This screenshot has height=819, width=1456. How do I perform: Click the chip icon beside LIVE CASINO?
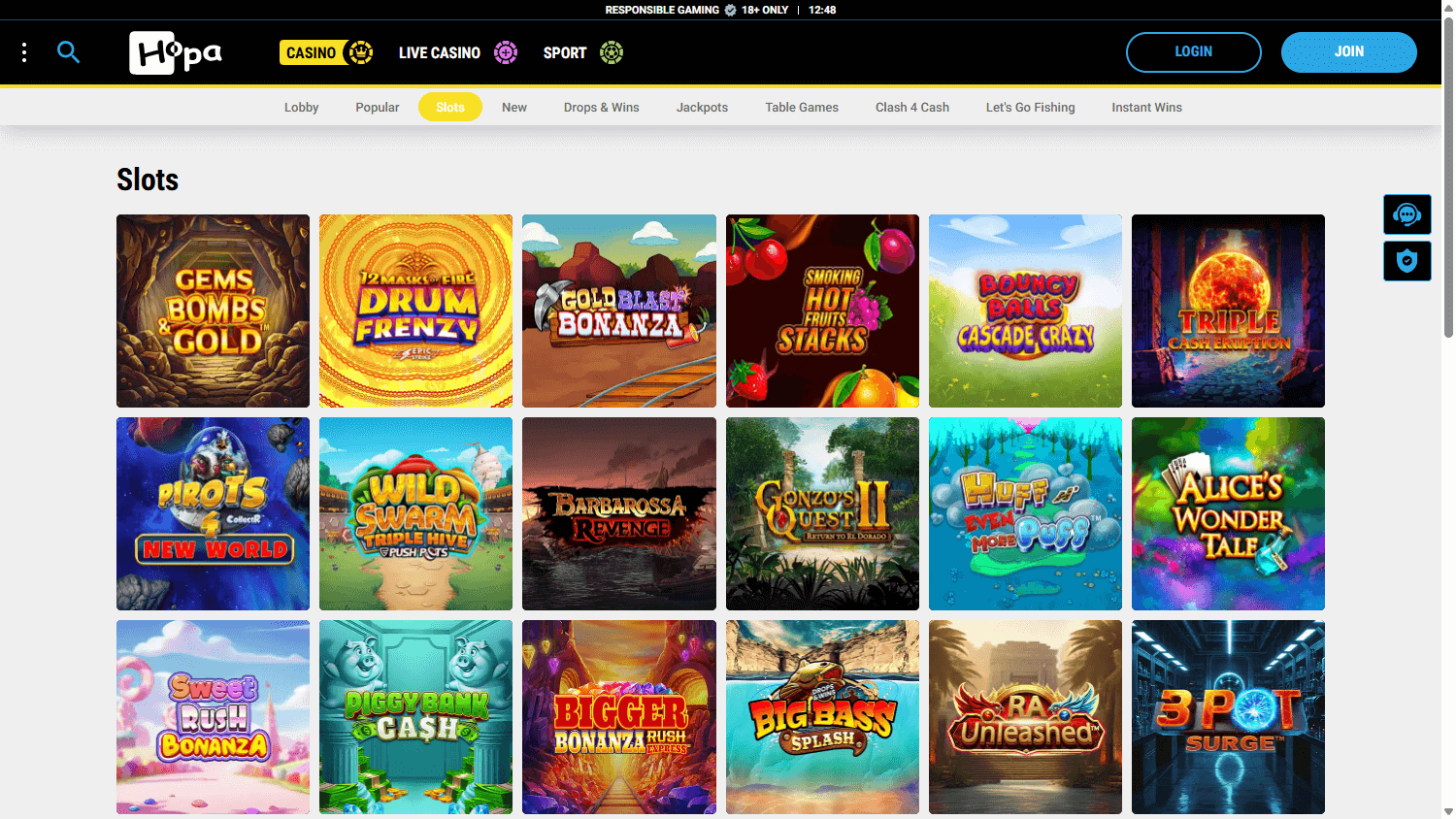506,52
